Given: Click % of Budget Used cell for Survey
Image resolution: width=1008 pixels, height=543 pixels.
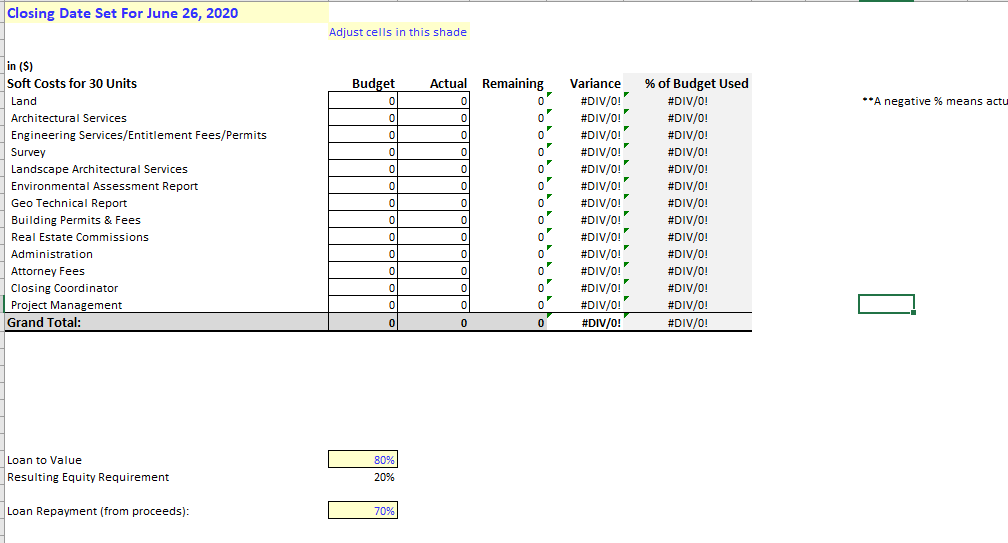Looking at the screenshot, I should [687, 152].
